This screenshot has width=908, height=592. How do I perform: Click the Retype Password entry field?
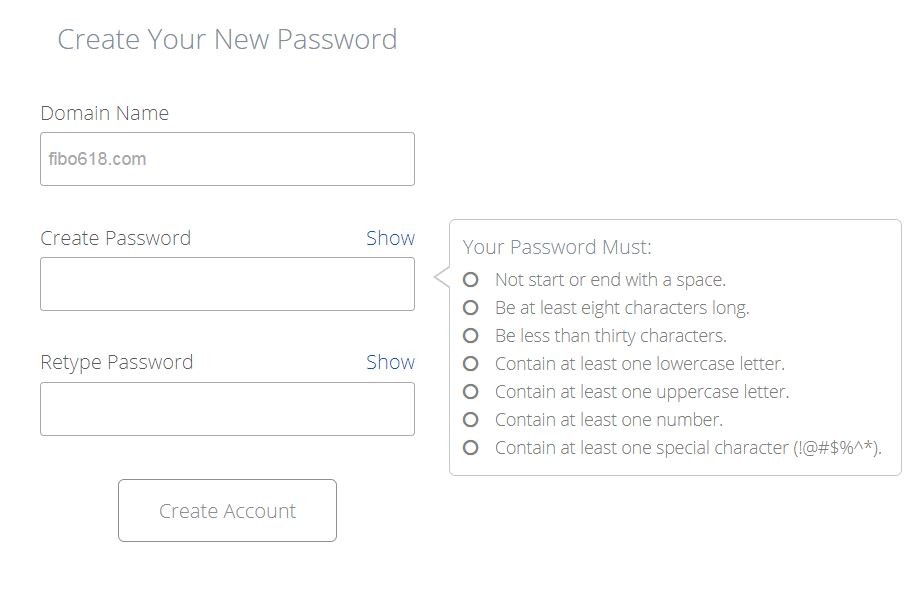tap(227, 408)
